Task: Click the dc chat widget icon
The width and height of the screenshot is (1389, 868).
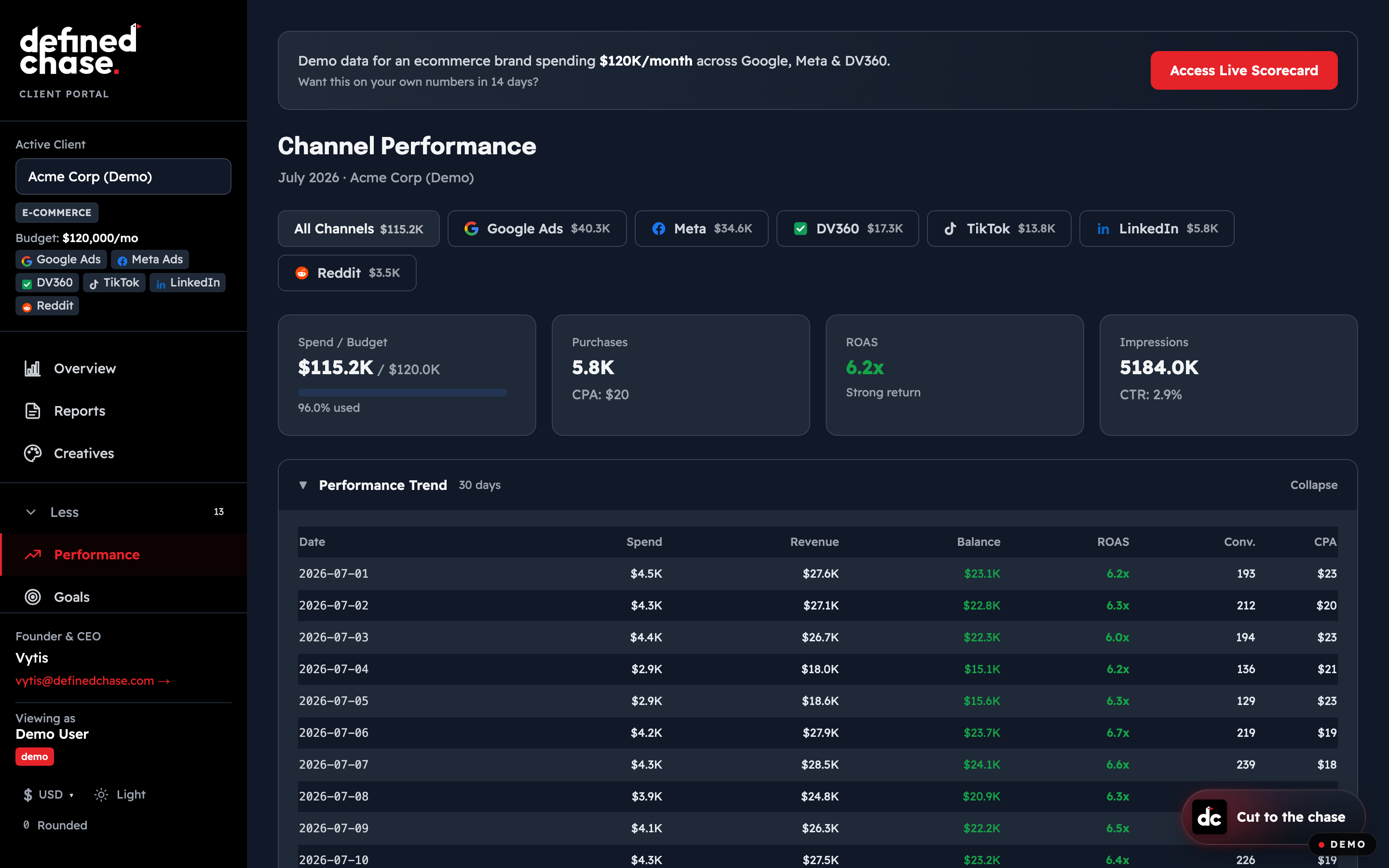Action: [1210, 817]
